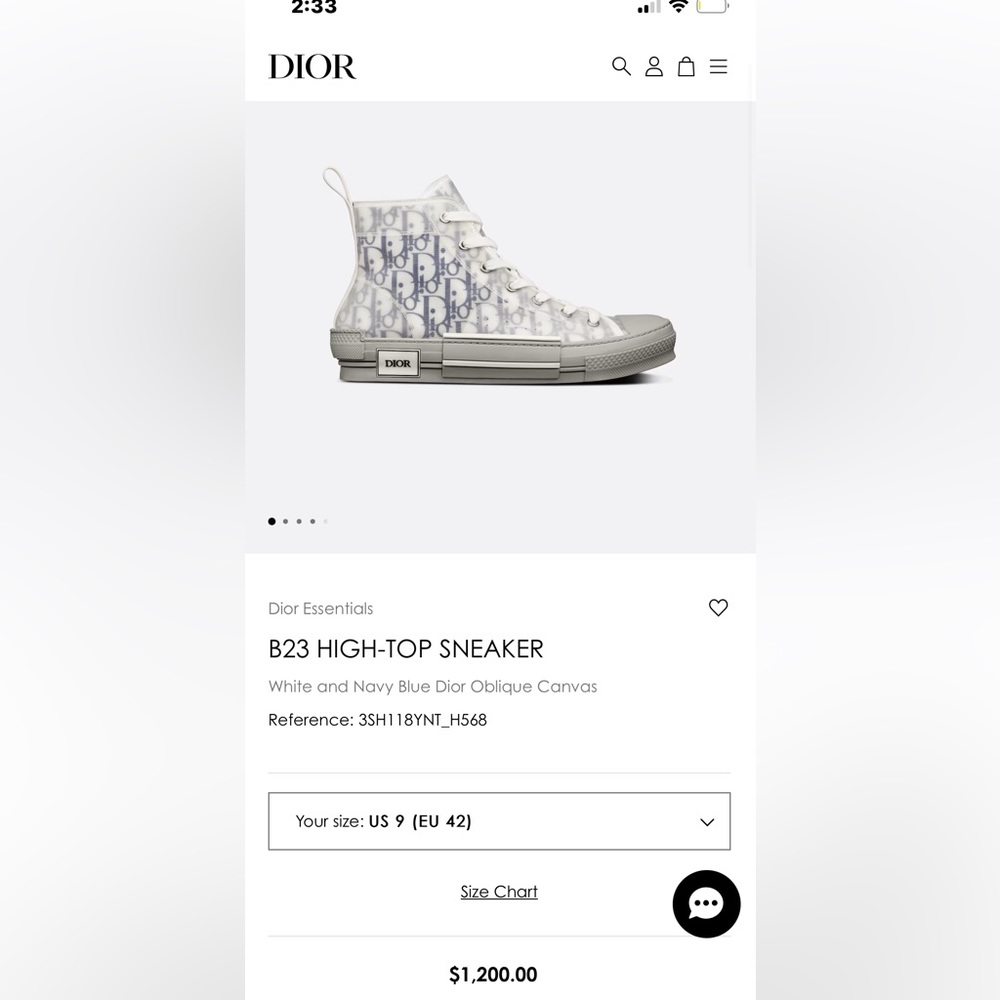Click the Dior logo
The image size is (1000, 1000).
(x=312, y=66)
